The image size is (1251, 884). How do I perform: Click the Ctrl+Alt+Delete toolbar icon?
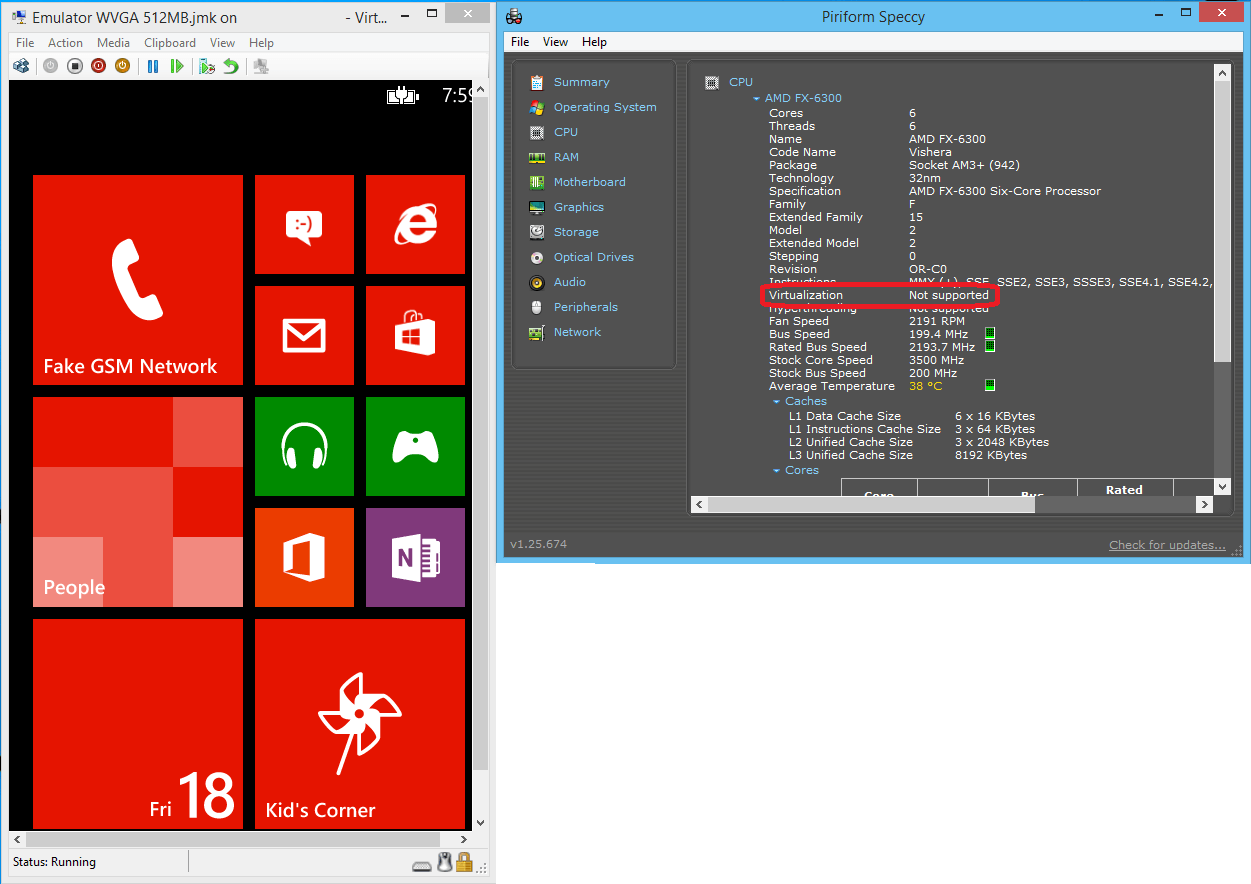coord(21,66)
